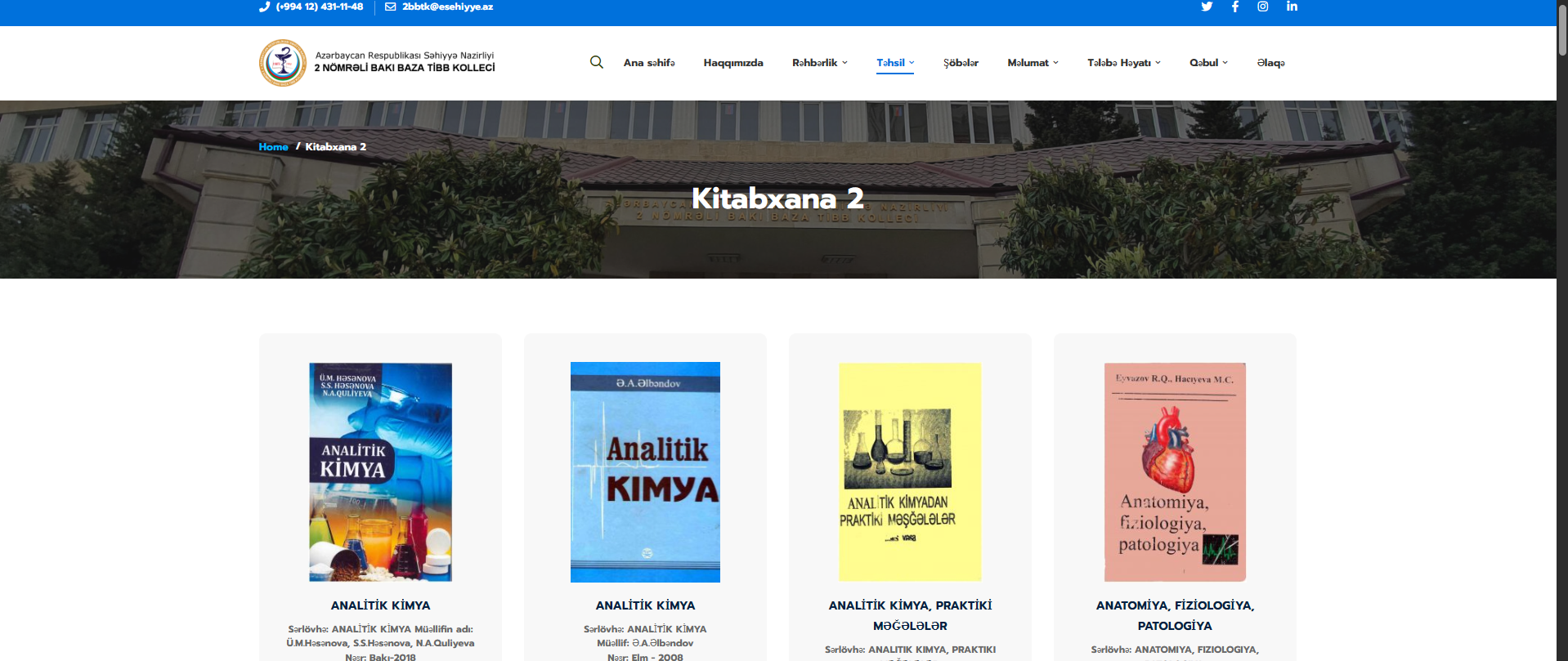The image size is (1568, 661).
Task: Click the page vertical scrollbar
Action: point(1561,327)
